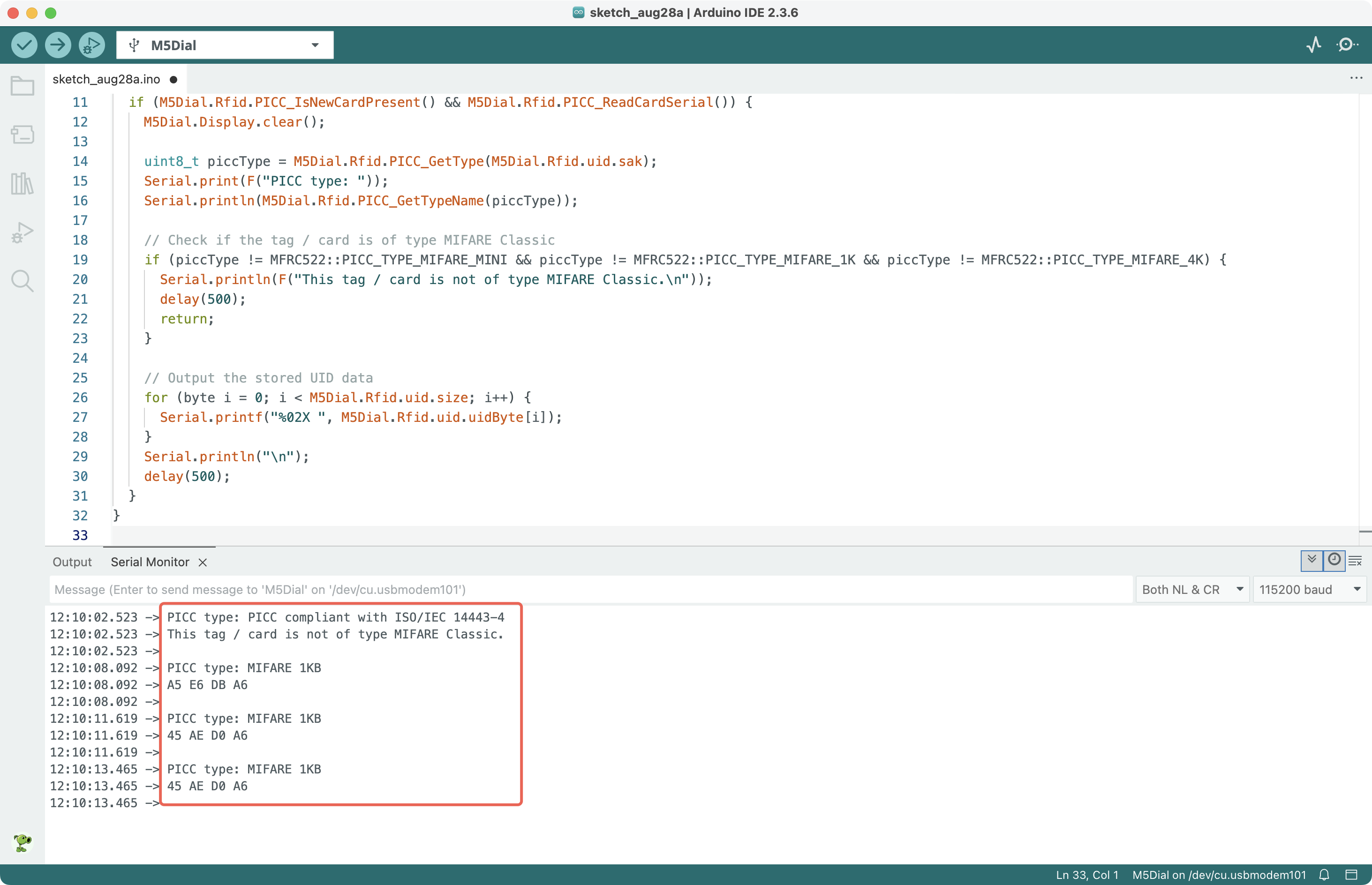Expand the M5Dial board selector dropdown
Viewport: 1372px width, 885px height.
click(315, 45)
